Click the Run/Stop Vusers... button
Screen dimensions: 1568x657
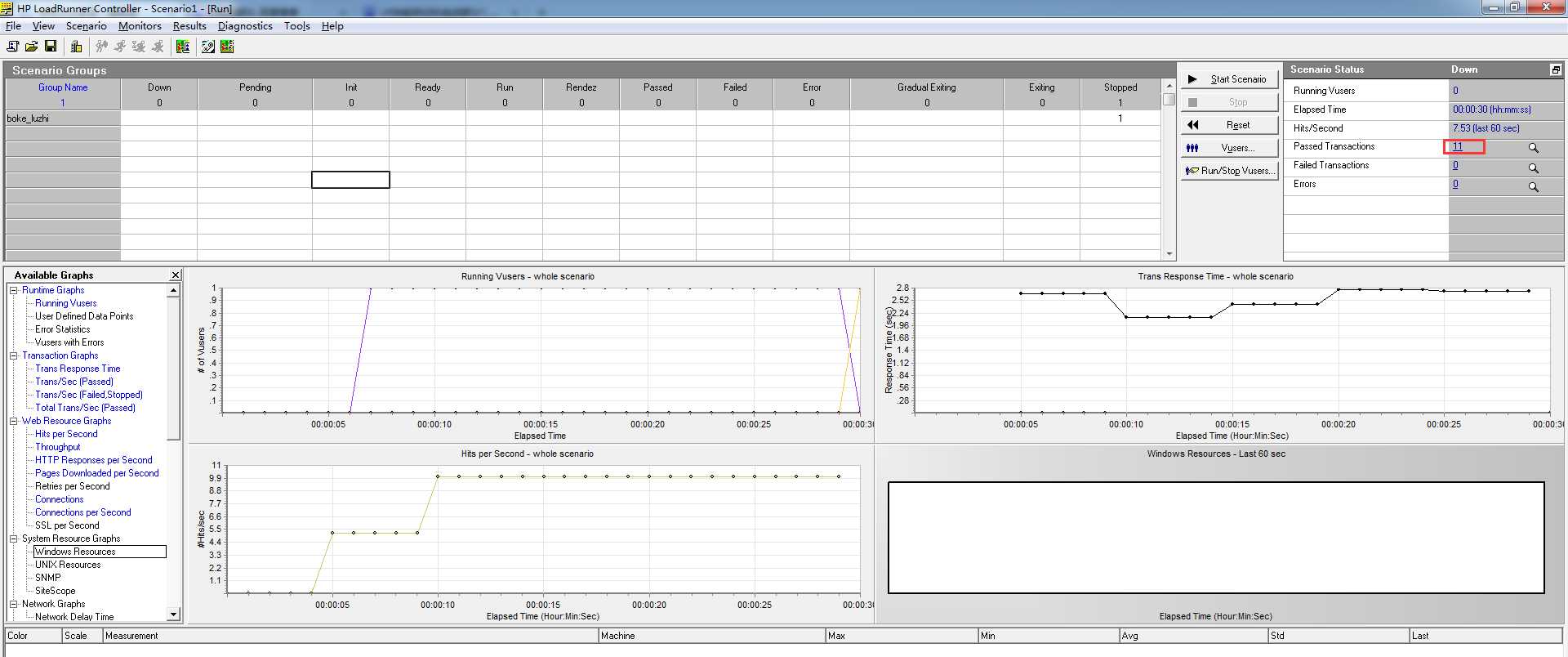1229,171
